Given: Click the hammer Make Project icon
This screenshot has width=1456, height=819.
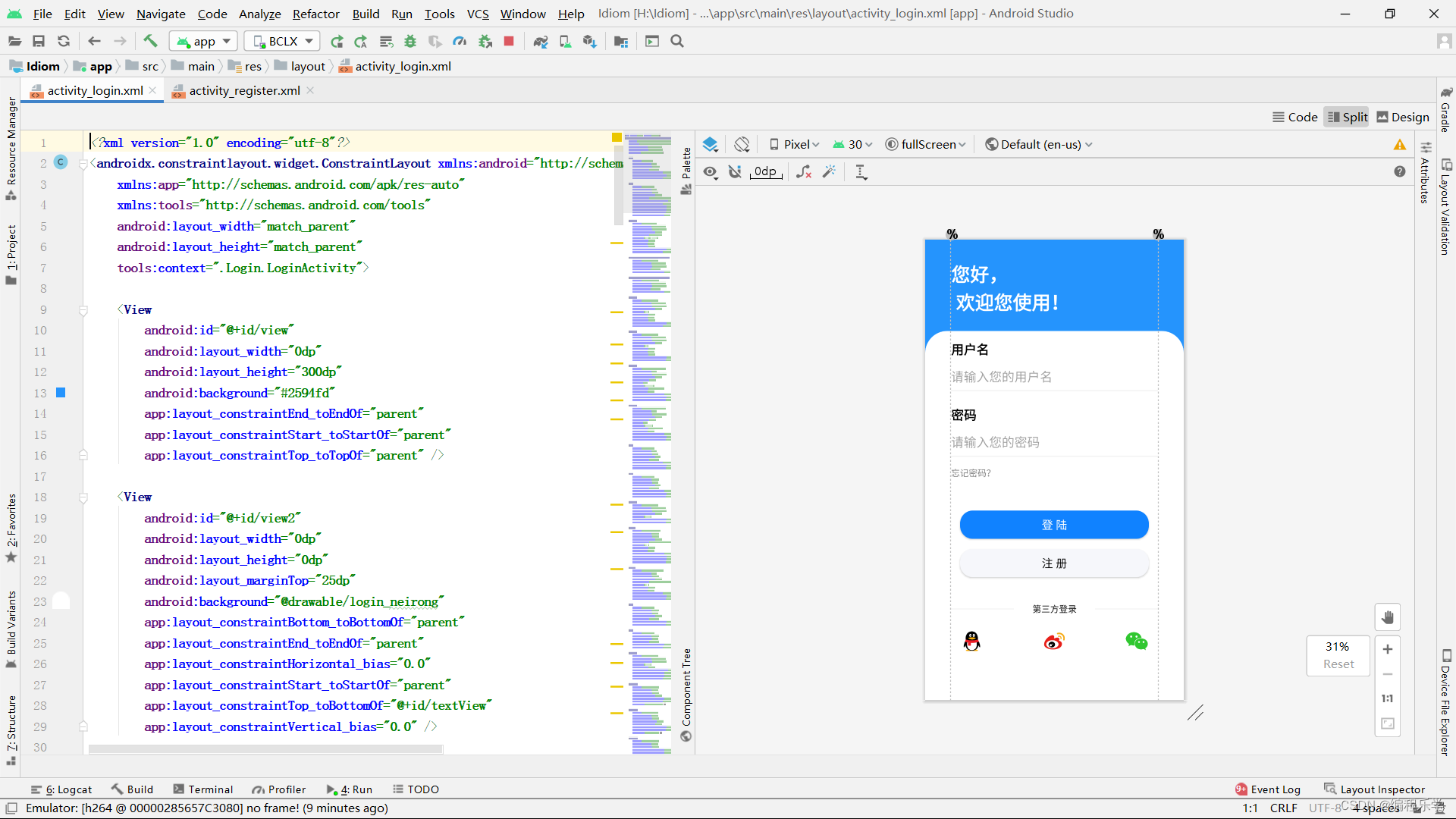Looking at the screenshot, I should click(150, 41).
